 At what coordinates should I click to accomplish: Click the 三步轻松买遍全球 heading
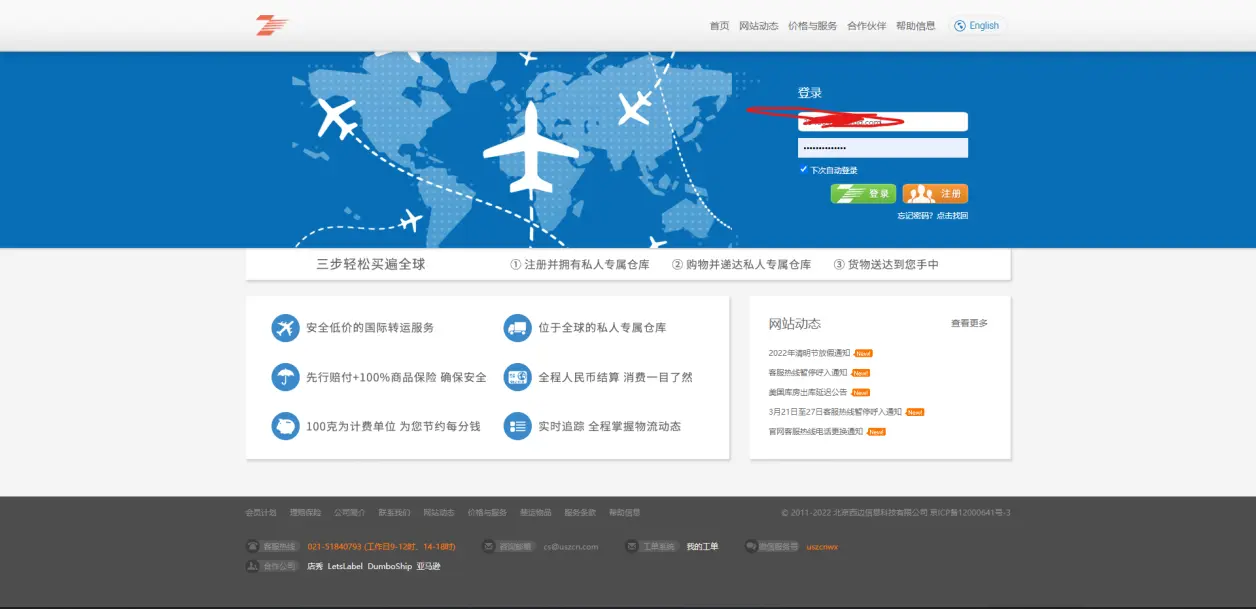tap(371, 265)
